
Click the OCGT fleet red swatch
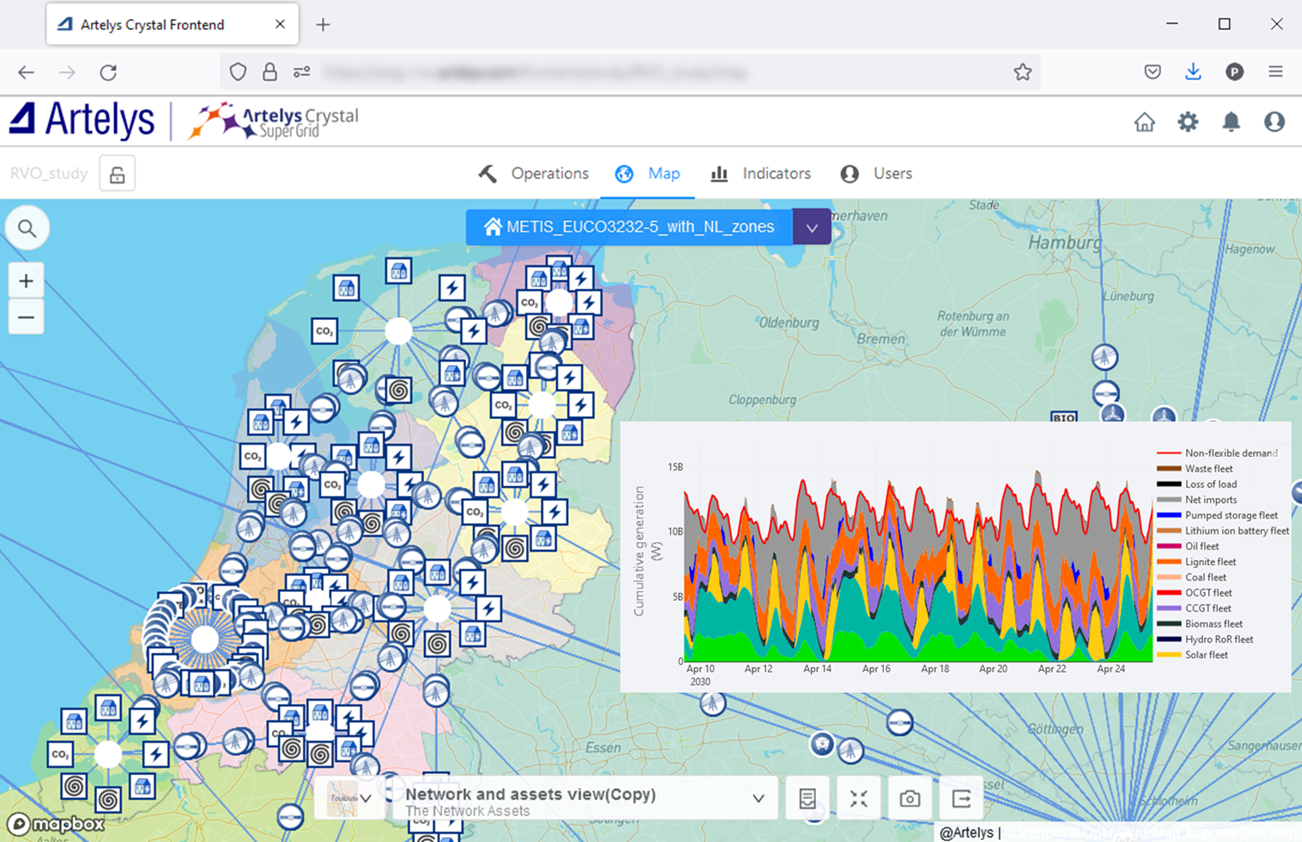coord(1169,593)
